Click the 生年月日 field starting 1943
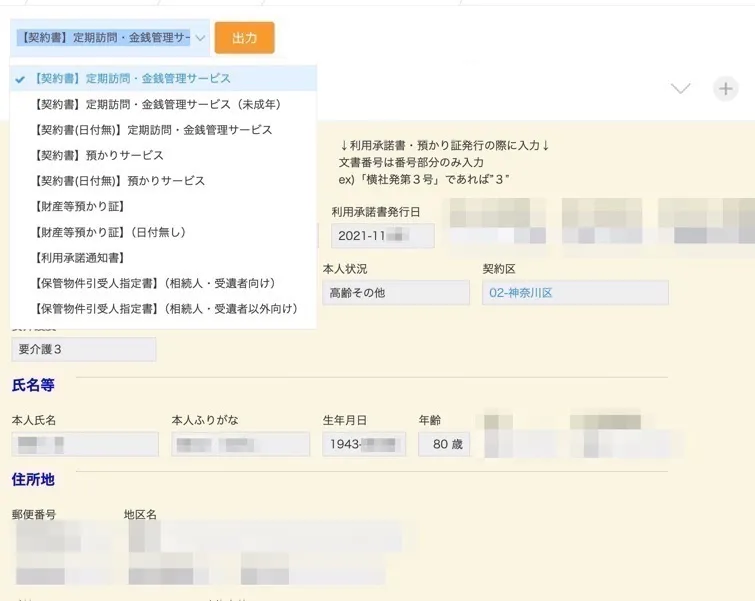This screenshot has width=755, height=601. pos(364,445)
